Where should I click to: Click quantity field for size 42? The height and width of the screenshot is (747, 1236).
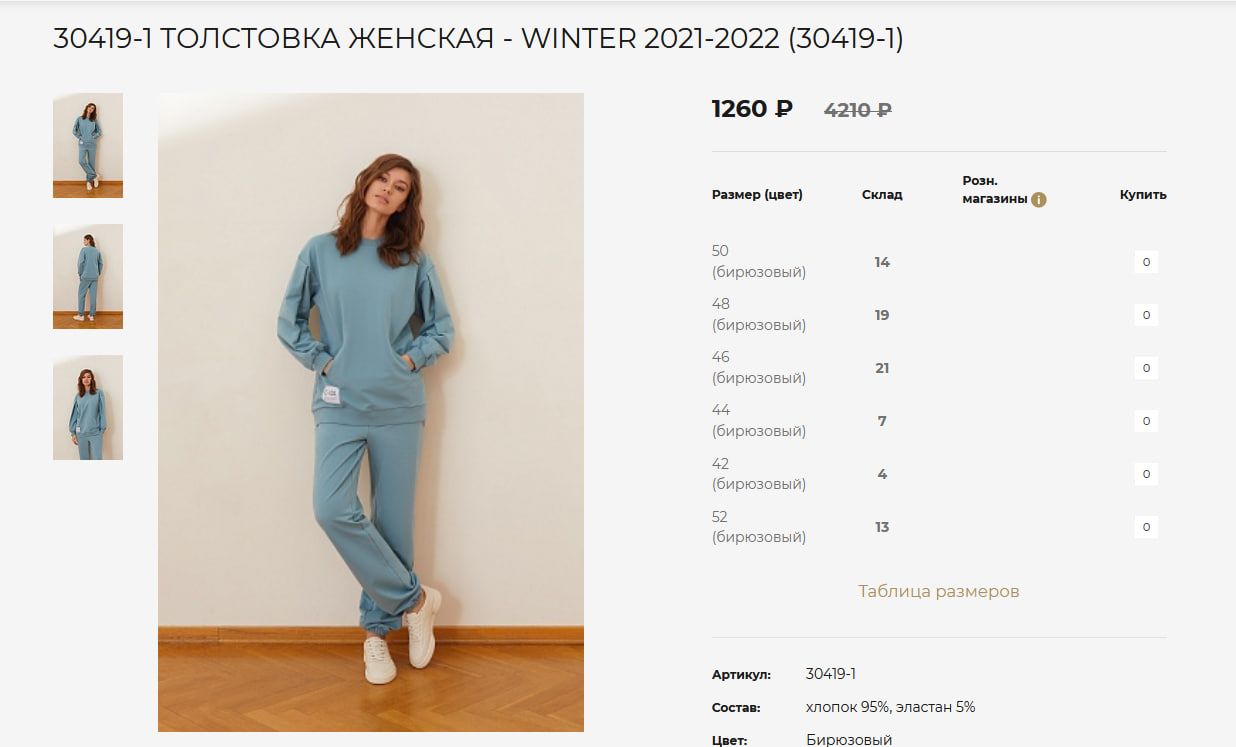[1146, 474]
